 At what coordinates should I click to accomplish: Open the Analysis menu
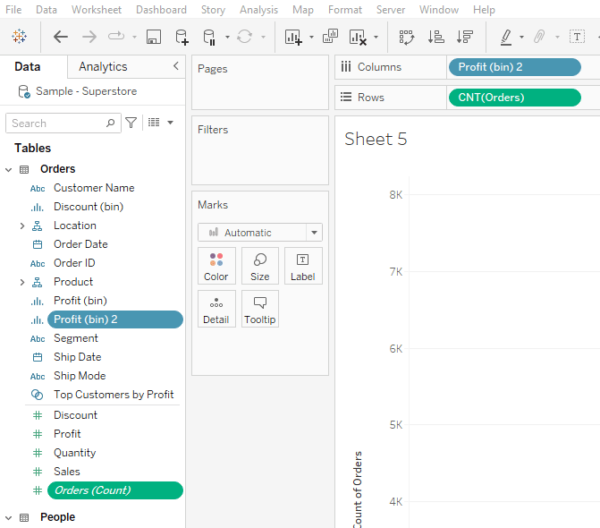click(x=259, y=10)
